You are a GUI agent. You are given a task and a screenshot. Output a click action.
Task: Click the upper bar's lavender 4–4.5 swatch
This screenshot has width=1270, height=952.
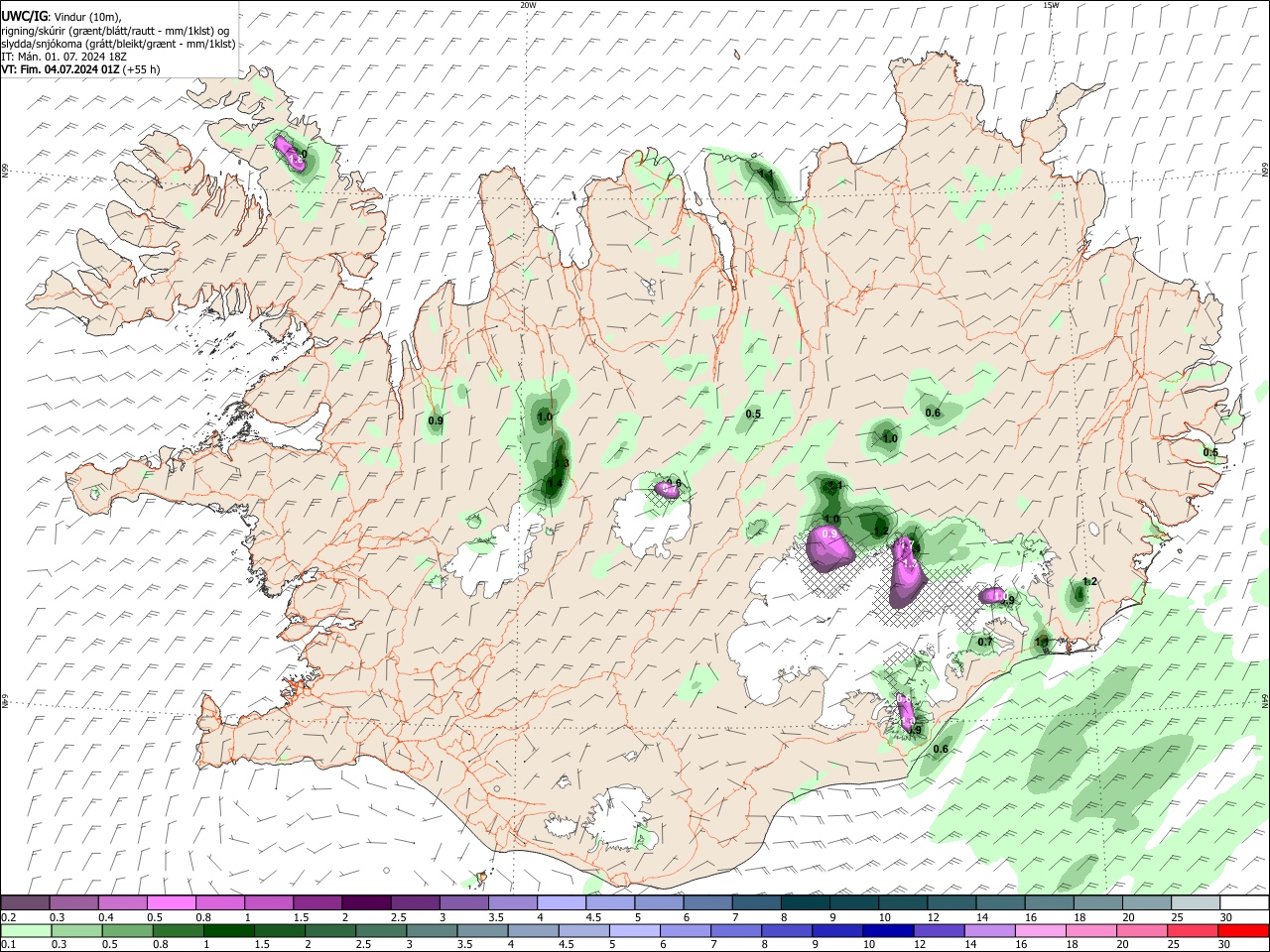coord(562,902)
